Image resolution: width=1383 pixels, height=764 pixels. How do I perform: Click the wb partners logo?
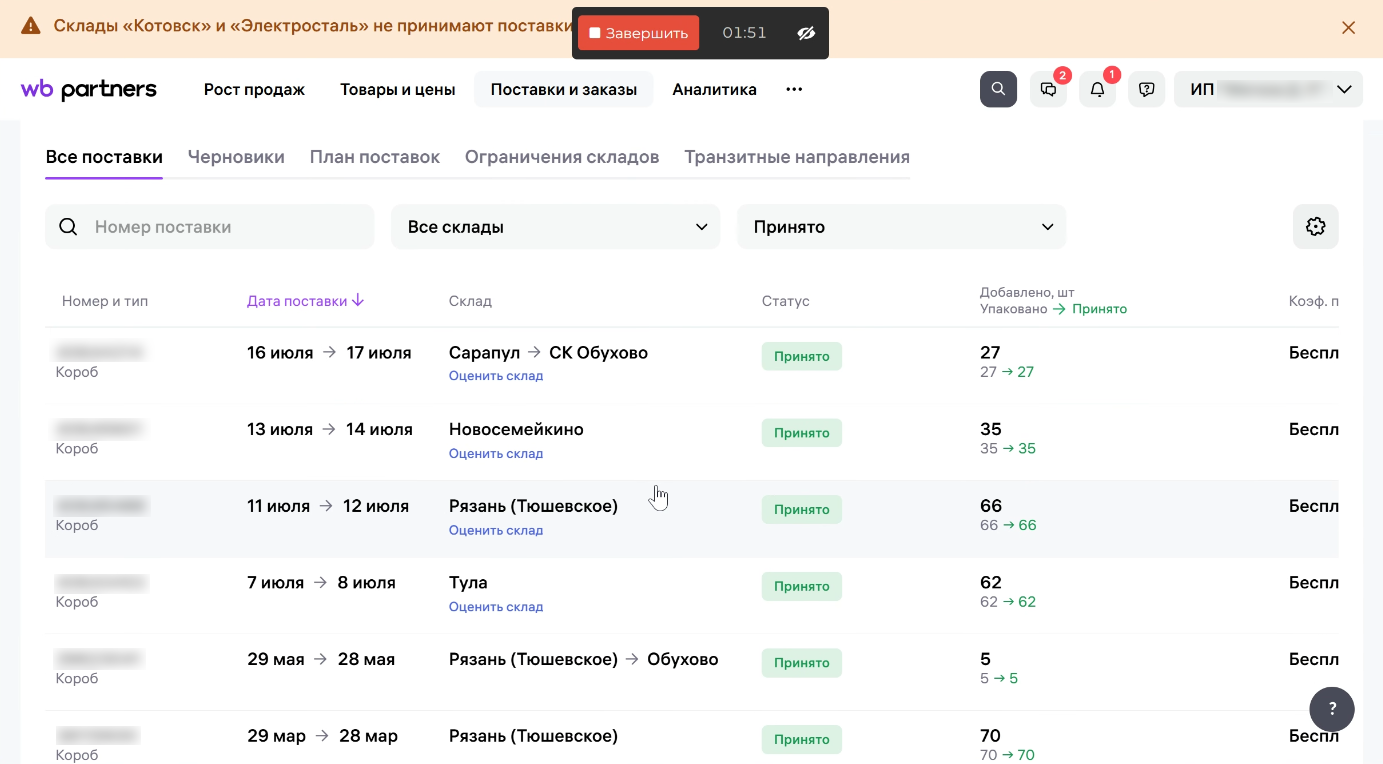coord(89,89)
